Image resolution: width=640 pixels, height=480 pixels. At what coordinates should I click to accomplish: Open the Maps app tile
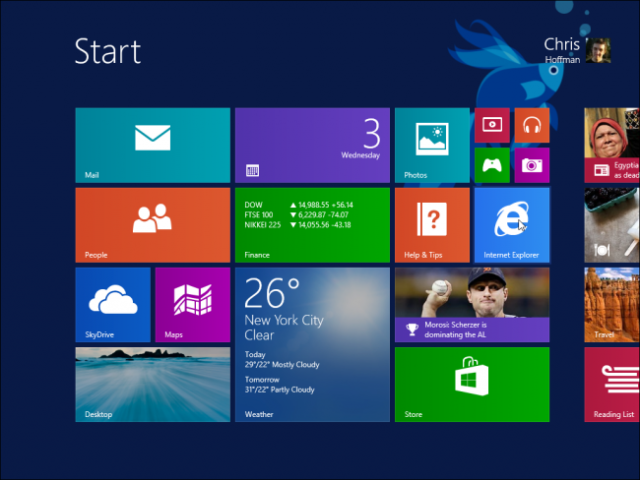192,305
